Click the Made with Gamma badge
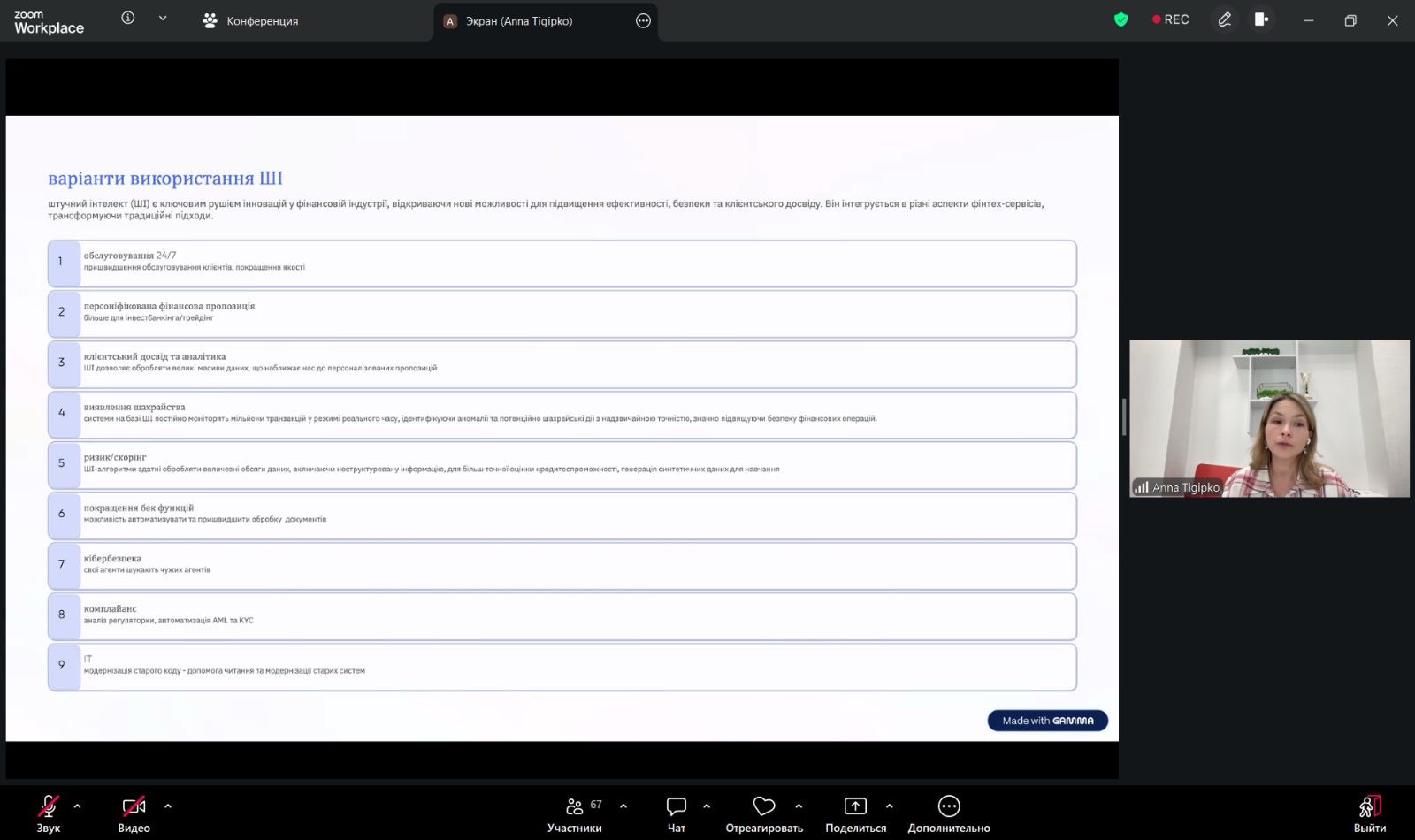1415x840 pixels. point(1047,721)
